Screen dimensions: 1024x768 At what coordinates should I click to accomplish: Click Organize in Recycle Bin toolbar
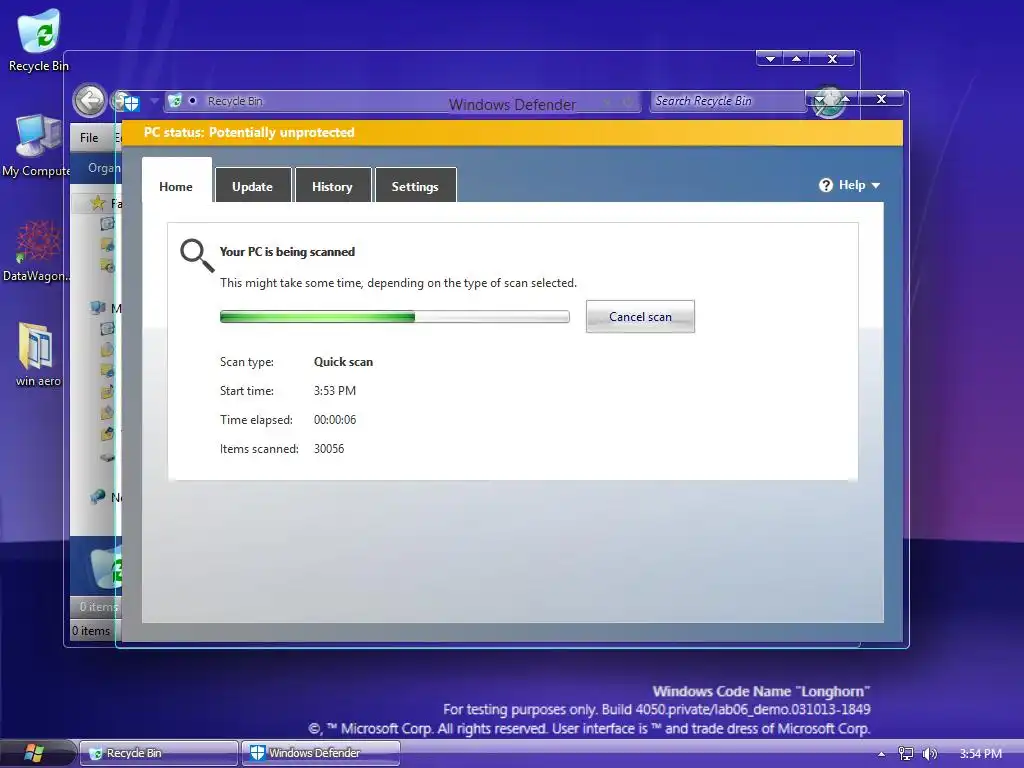(104, 168)
